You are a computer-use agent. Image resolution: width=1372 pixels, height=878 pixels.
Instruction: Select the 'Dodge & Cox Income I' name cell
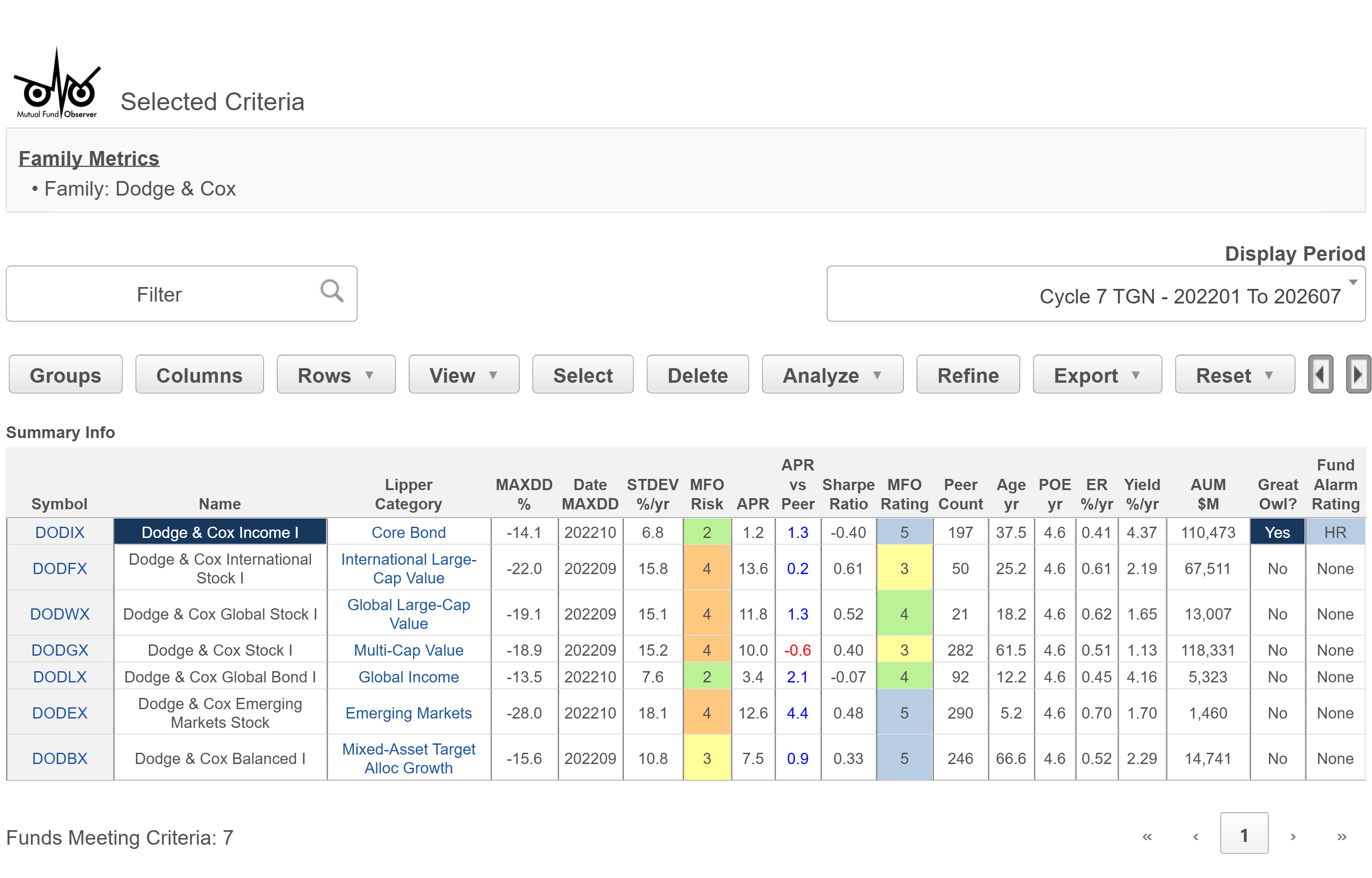[x=220, y=532]
